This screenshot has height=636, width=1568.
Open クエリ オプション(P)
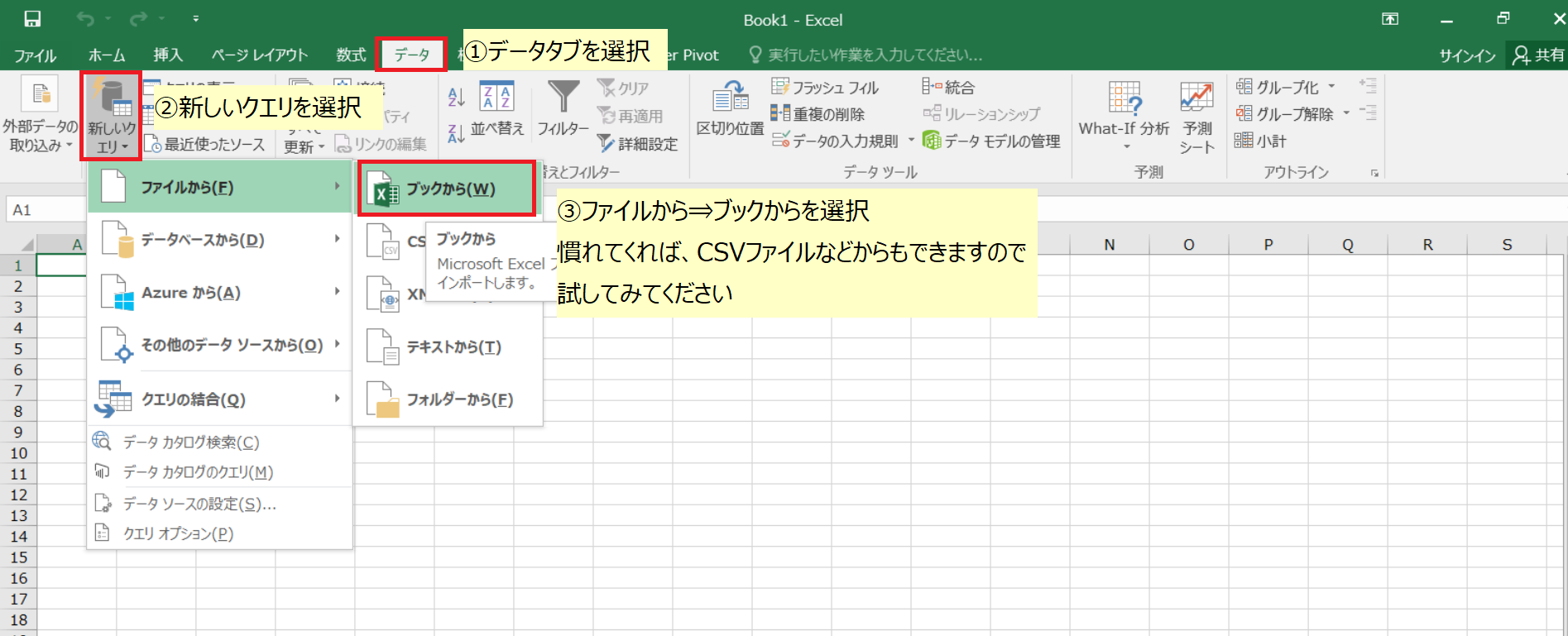[219, 533]
